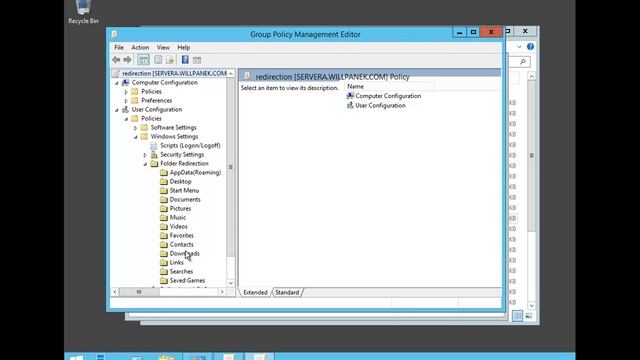Select the Pictures redirection folder icon

[164, 209]
